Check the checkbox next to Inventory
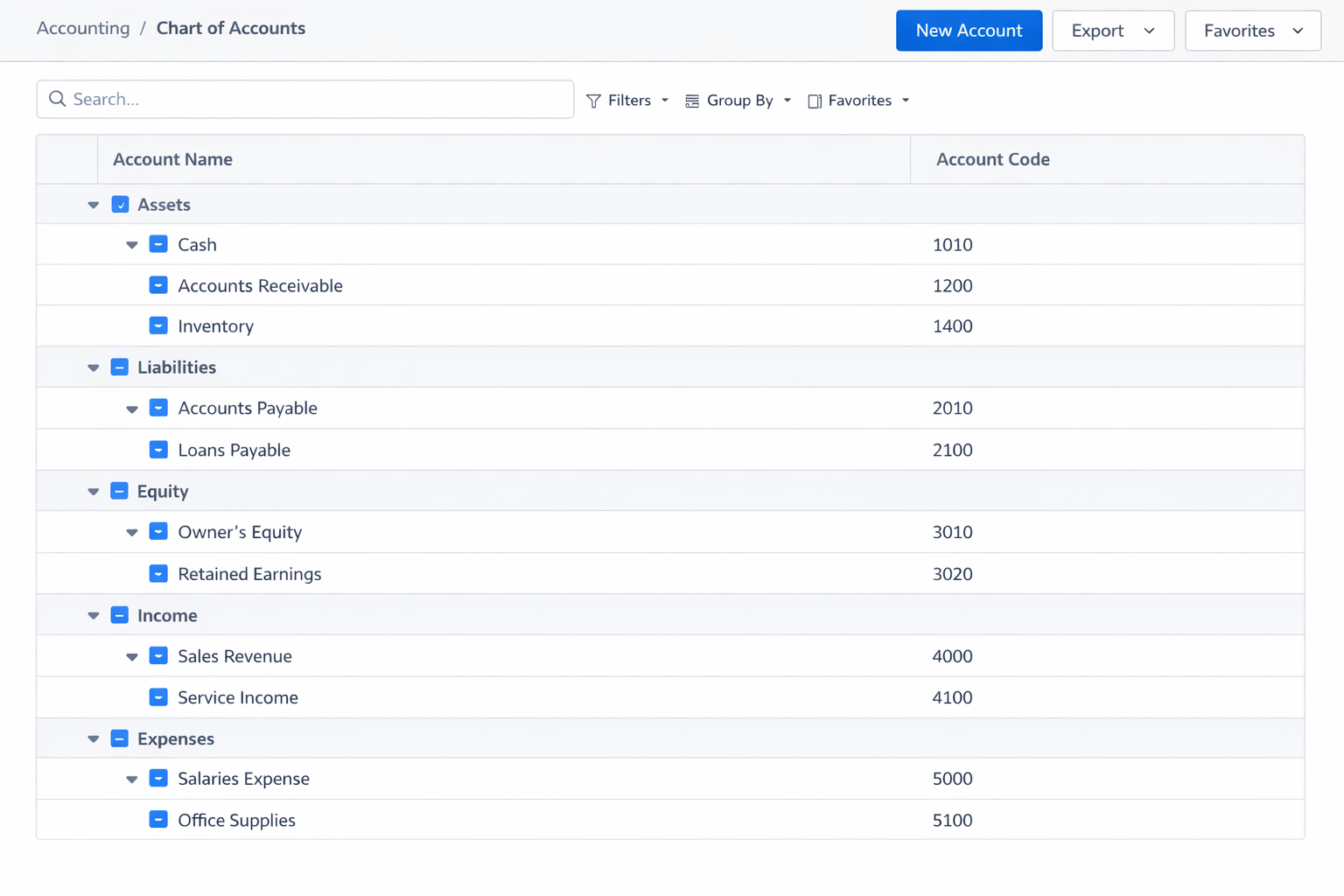 tap(158, 325)
